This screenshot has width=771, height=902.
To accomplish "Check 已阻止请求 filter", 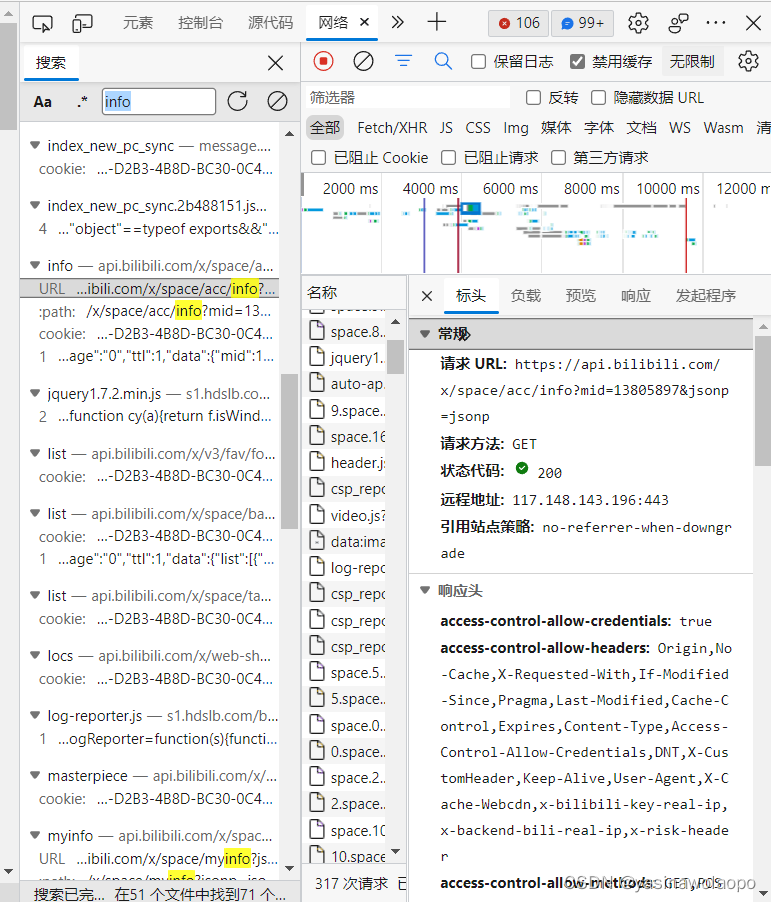I will (448, 158).
